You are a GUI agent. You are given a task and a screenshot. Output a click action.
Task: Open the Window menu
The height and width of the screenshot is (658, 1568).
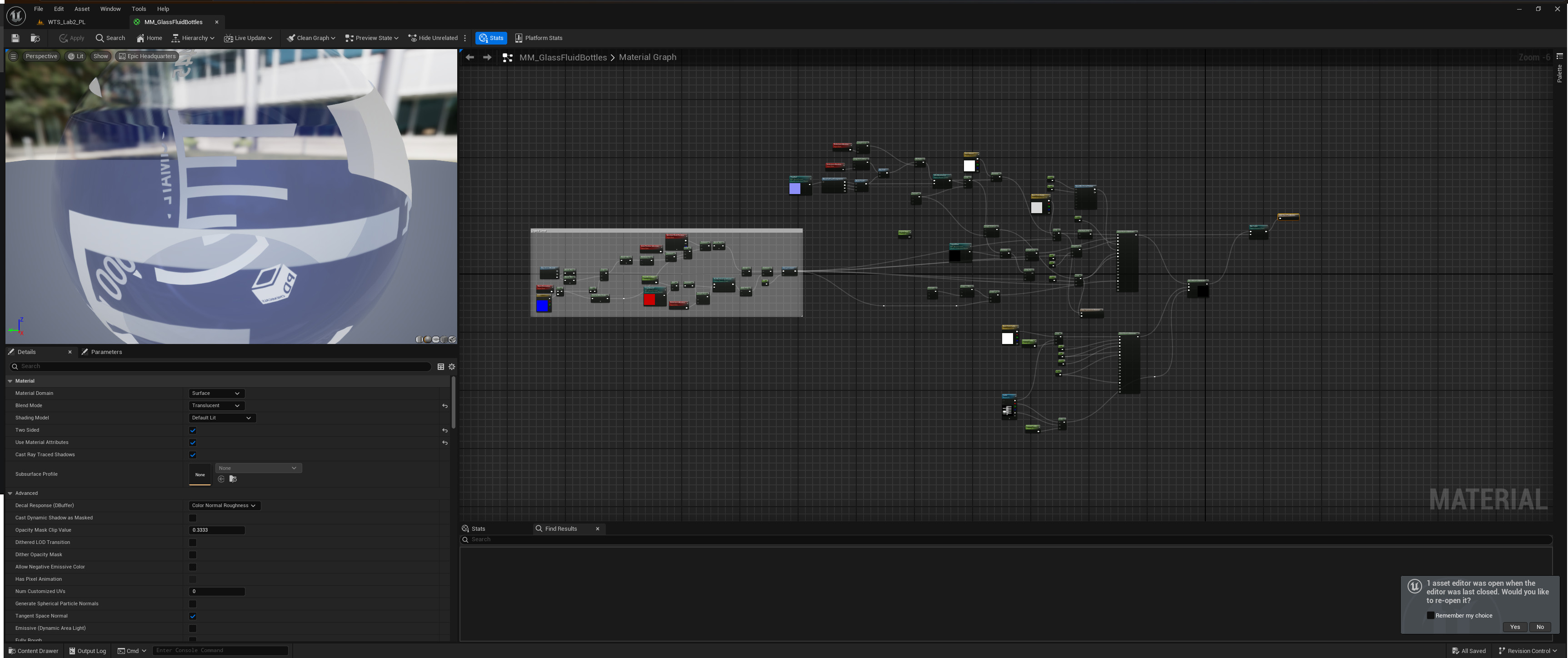(110, 9)
